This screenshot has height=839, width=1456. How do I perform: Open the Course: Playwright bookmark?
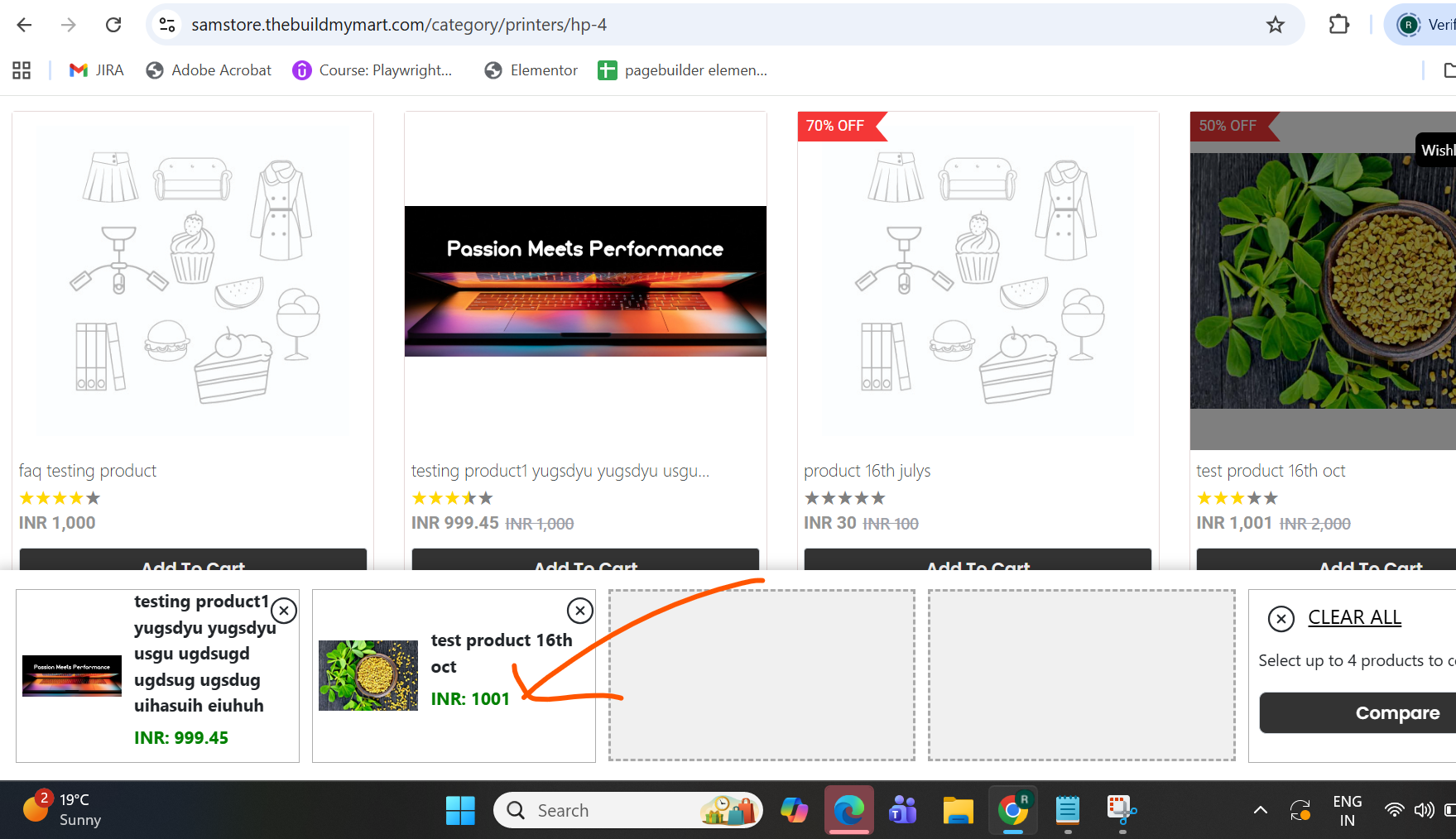click(372, 70)
